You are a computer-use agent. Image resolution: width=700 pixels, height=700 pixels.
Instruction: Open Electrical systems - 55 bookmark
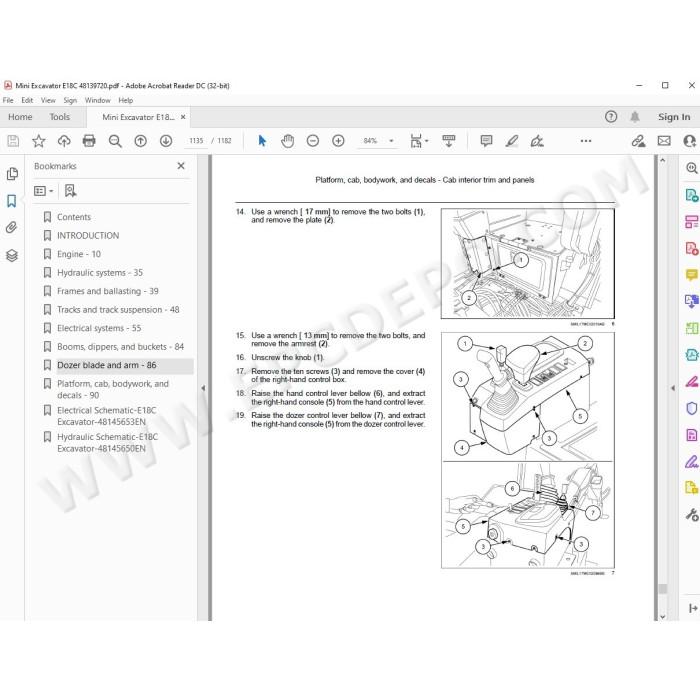99,328
